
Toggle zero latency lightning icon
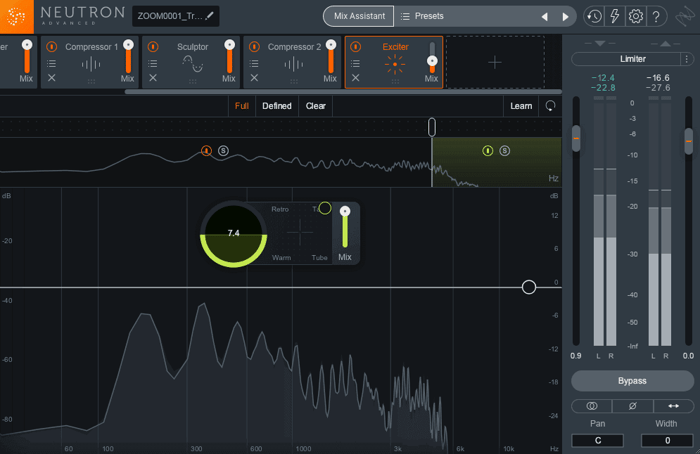615,17
